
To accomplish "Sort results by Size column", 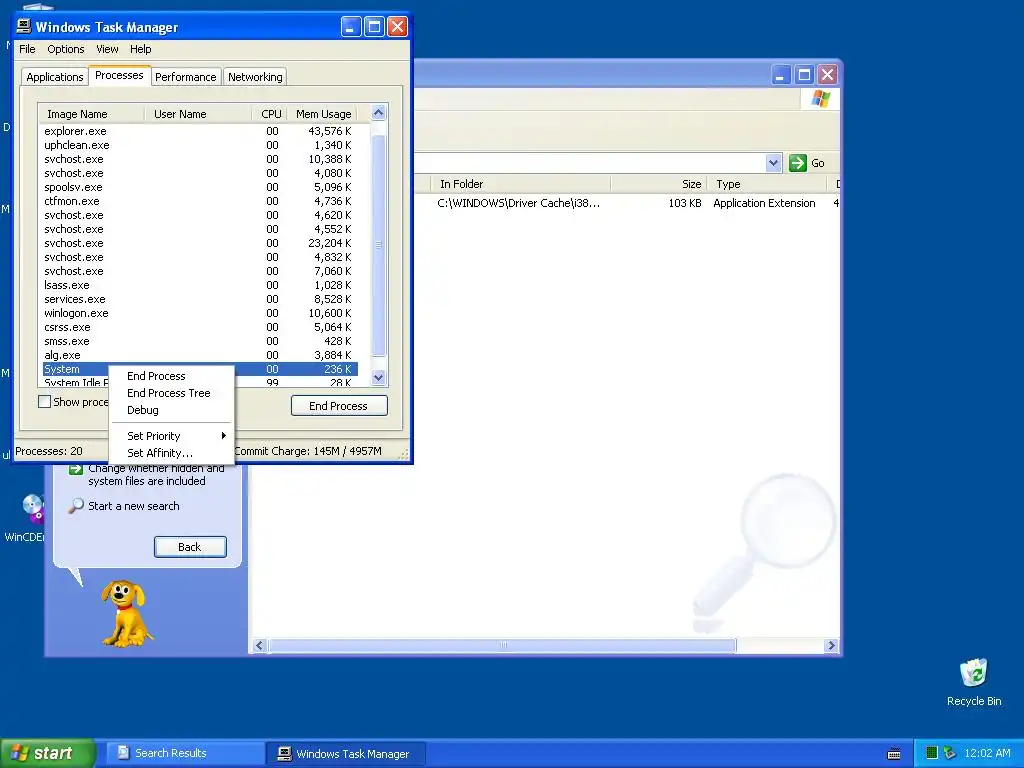I will tap(658, 184).
